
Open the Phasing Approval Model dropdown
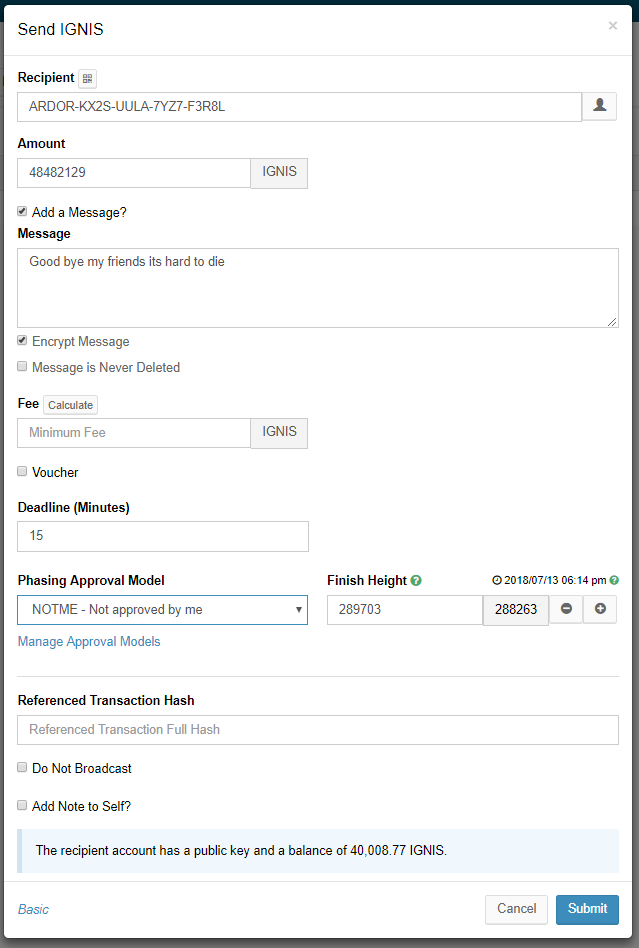pos(162,609)
